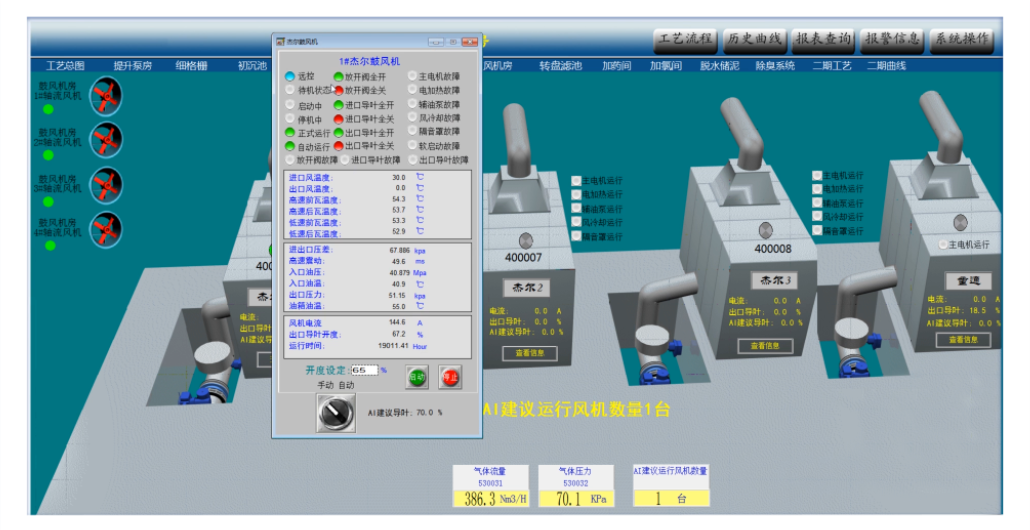This screenshot has width=1030, height=530.
Task: Close the 杰尔鼓风机 dialog window
Action: (x=470, y=41)
